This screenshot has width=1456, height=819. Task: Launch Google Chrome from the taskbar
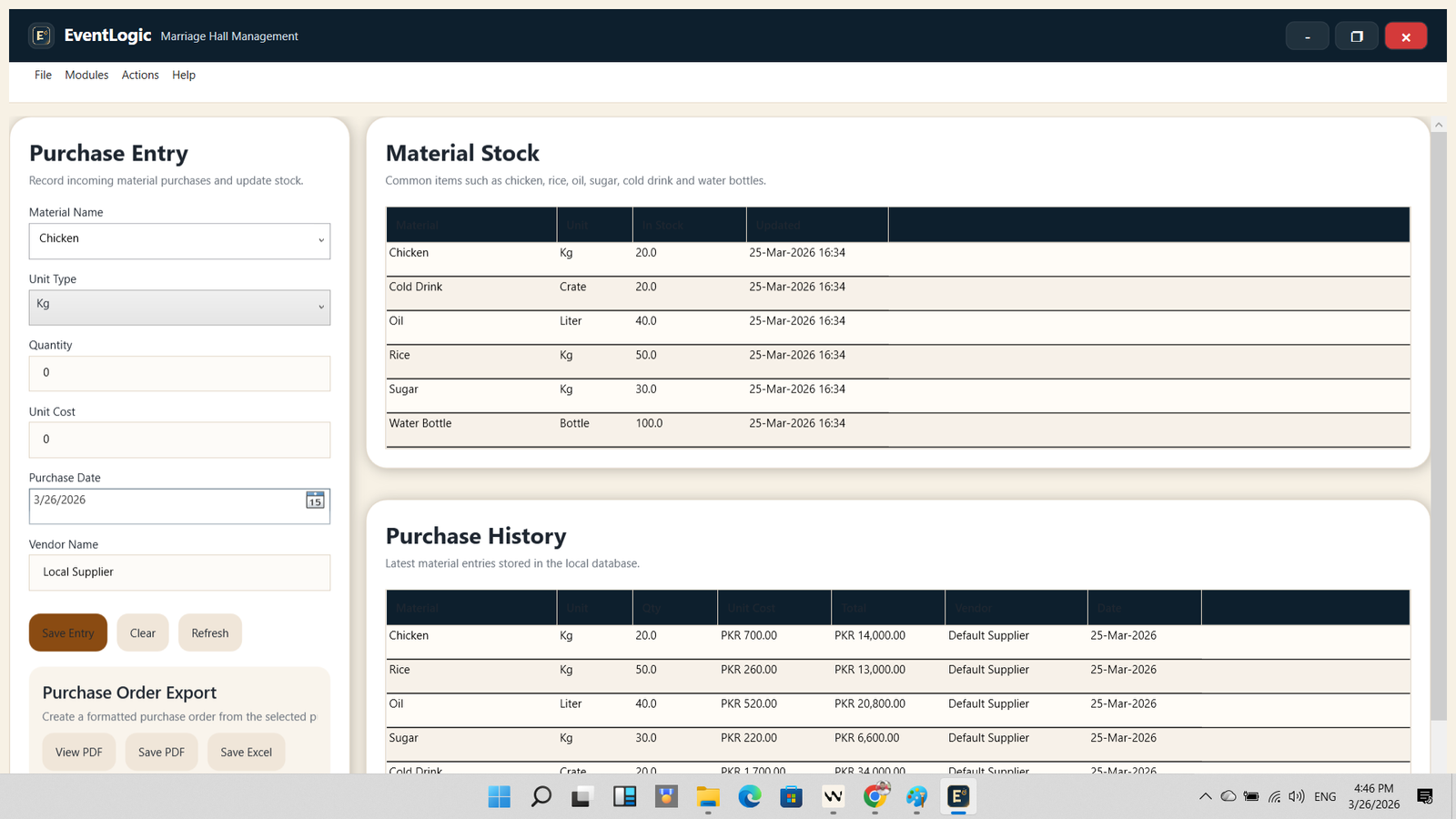pyautogui.click(x=875, y=796)
